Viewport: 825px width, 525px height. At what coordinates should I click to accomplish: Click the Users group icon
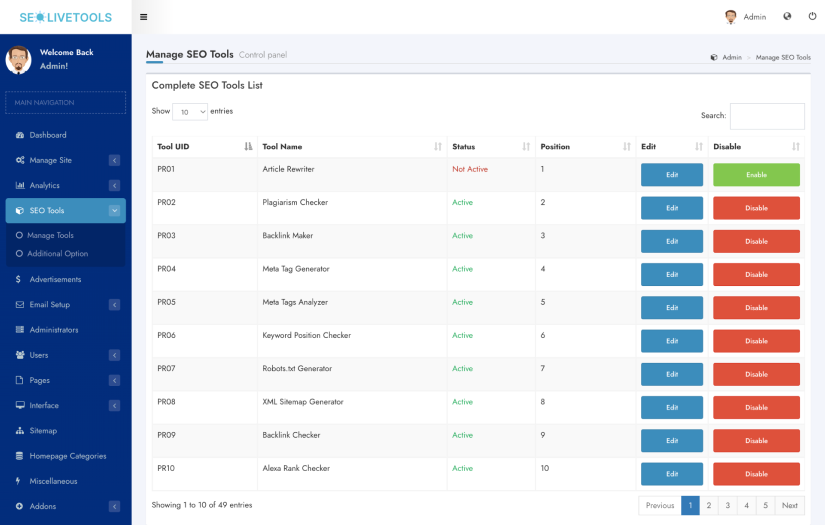20,355
